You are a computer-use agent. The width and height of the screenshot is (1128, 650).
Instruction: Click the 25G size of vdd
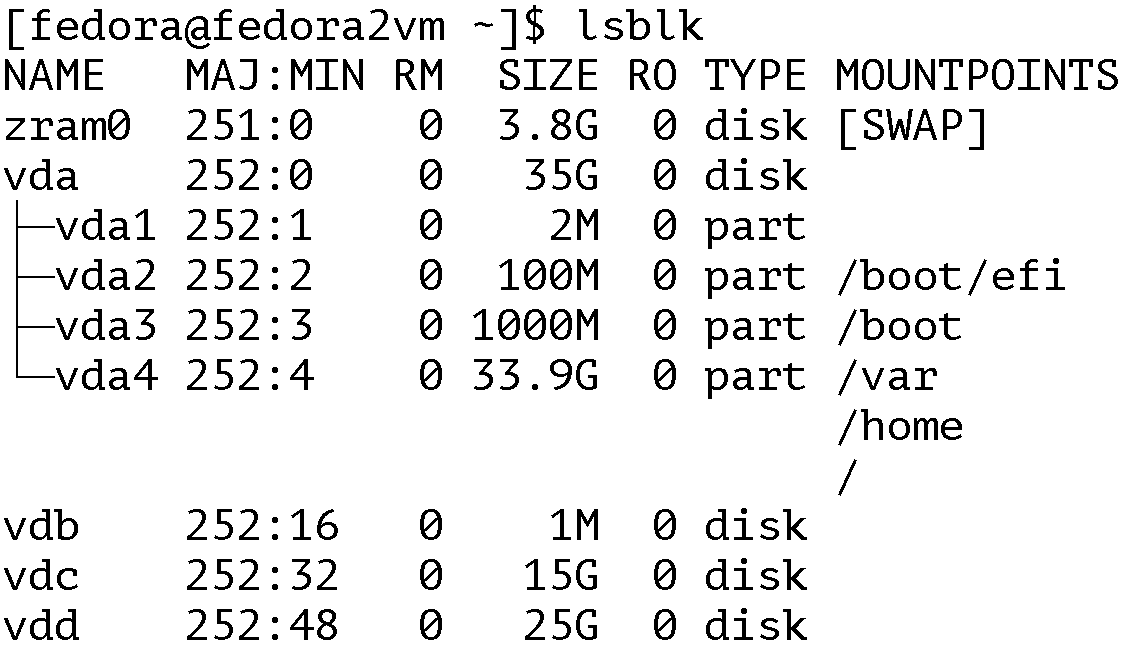(x=561, y=627)
